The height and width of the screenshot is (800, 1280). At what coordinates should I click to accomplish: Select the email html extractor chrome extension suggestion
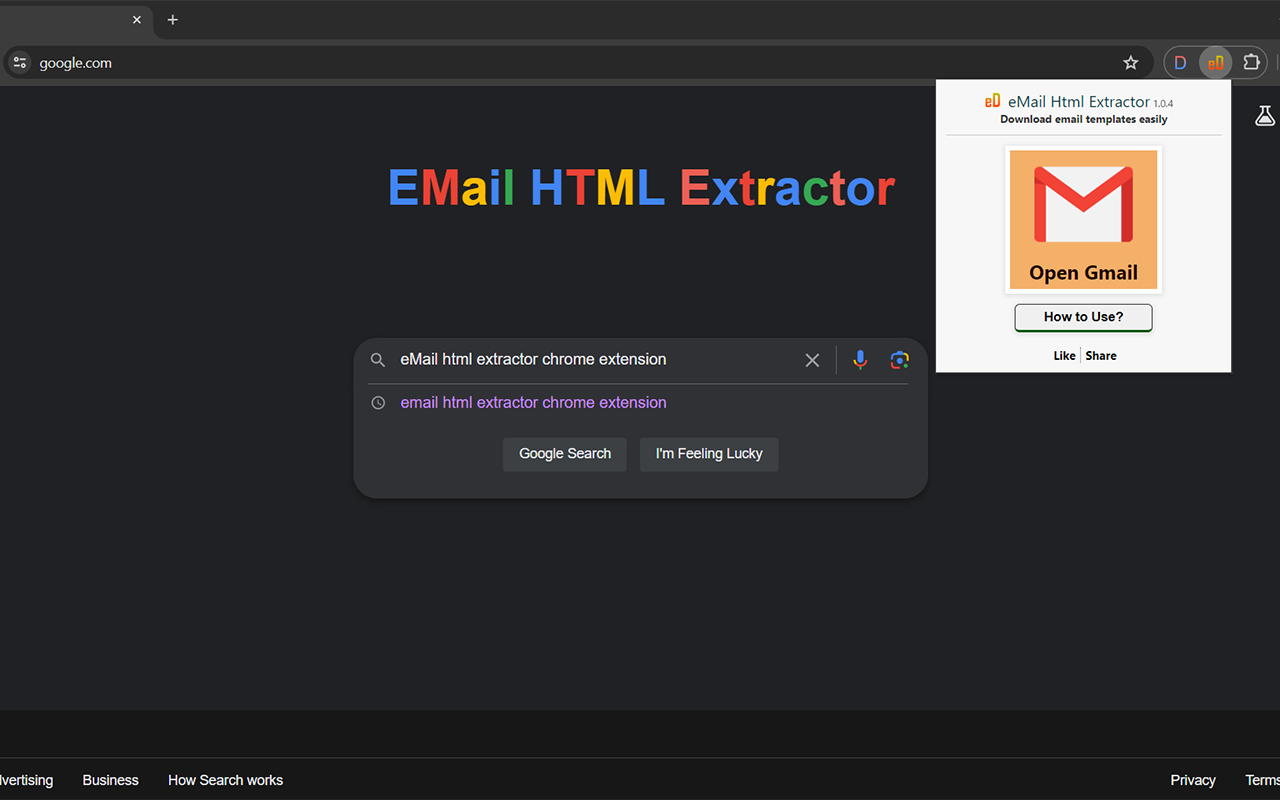(x=533, y=403)
